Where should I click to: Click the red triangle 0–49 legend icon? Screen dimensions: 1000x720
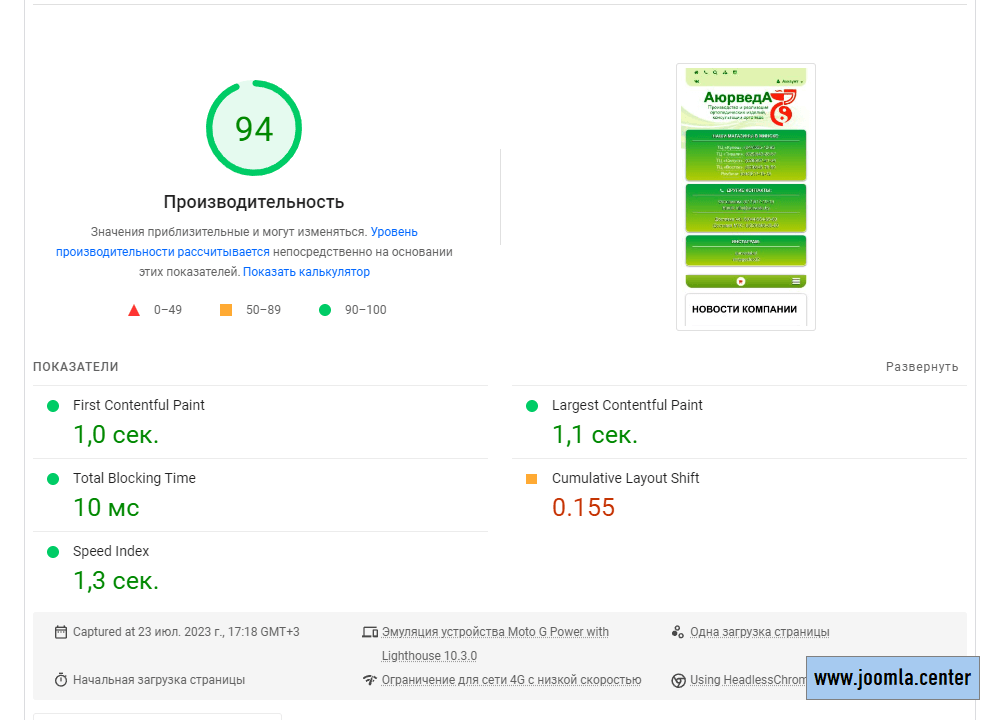click(134, 310)
